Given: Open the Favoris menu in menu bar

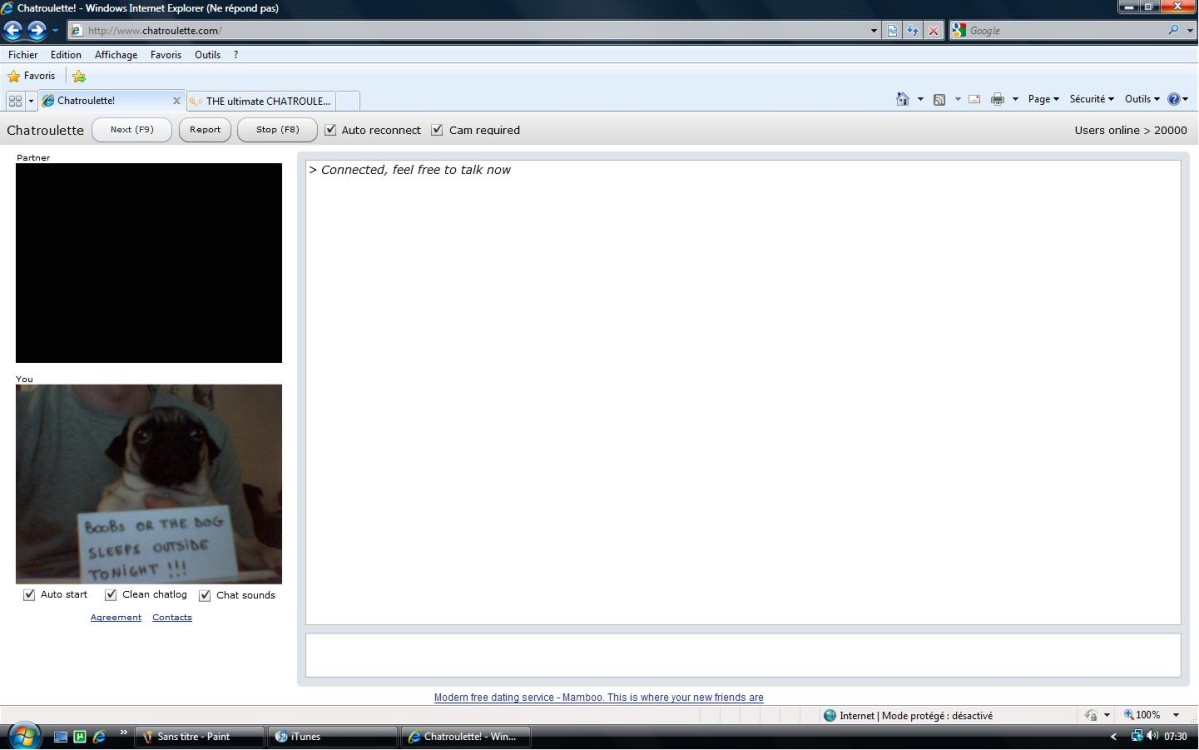Looking at the screenshot, I should tap(166, 55).
